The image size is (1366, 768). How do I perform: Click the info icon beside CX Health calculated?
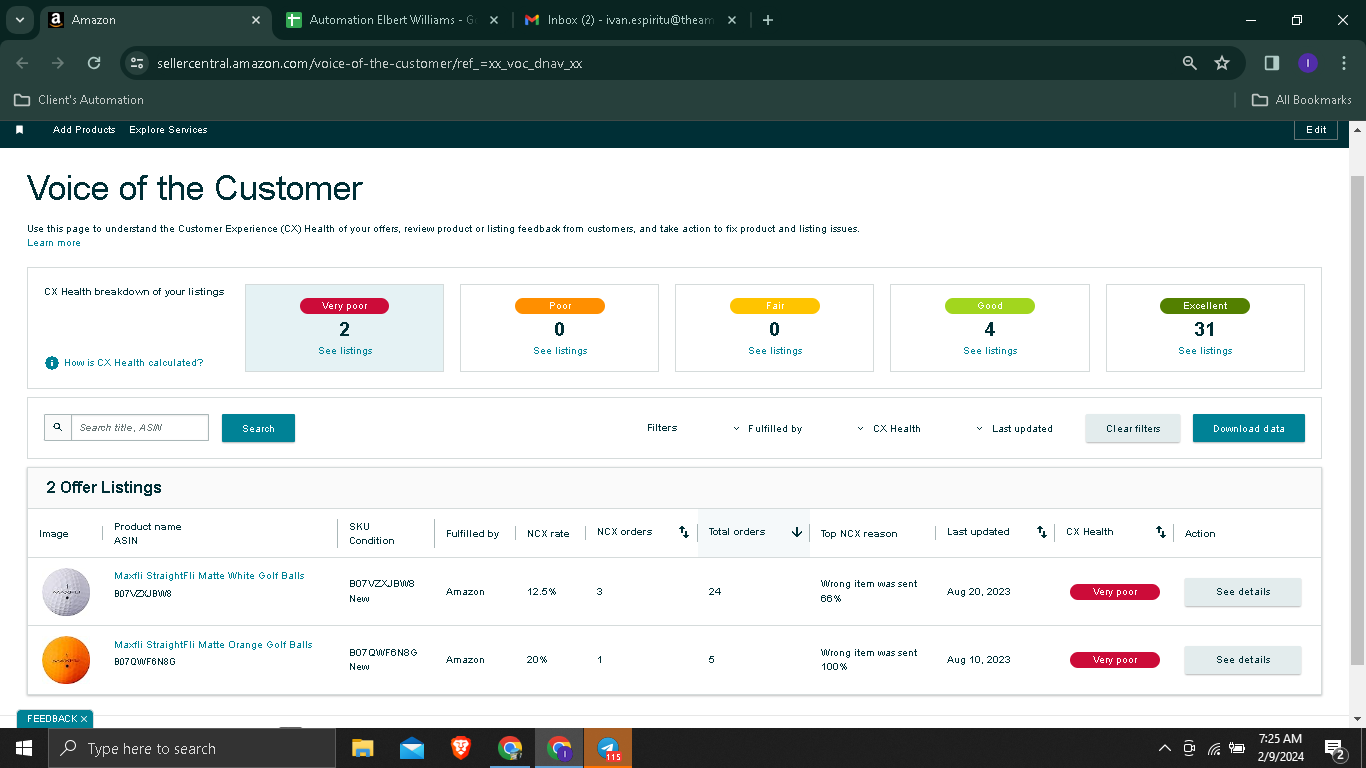52,363
